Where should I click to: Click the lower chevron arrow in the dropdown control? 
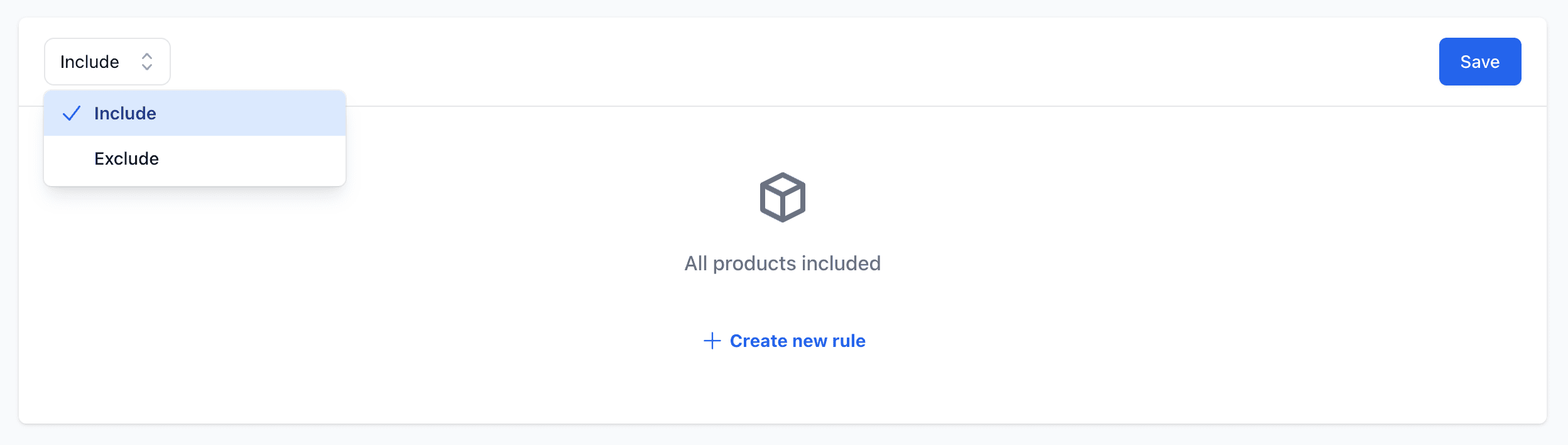(147, 67)
